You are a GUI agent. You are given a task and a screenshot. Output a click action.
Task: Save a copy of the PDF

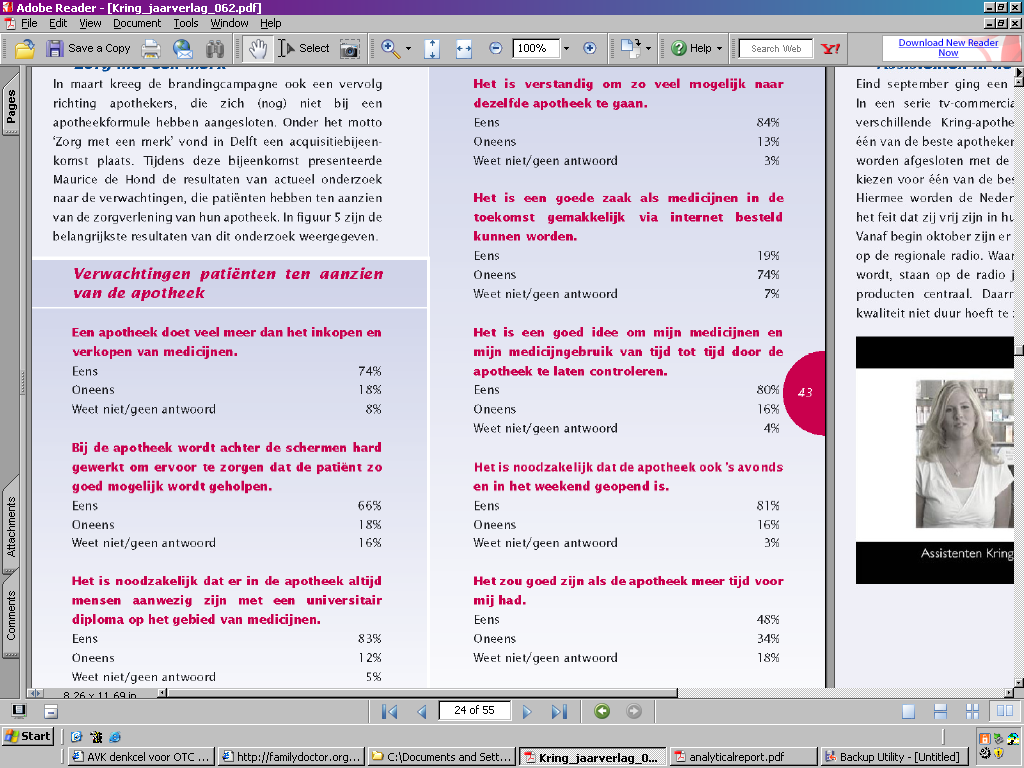[88, 48]
